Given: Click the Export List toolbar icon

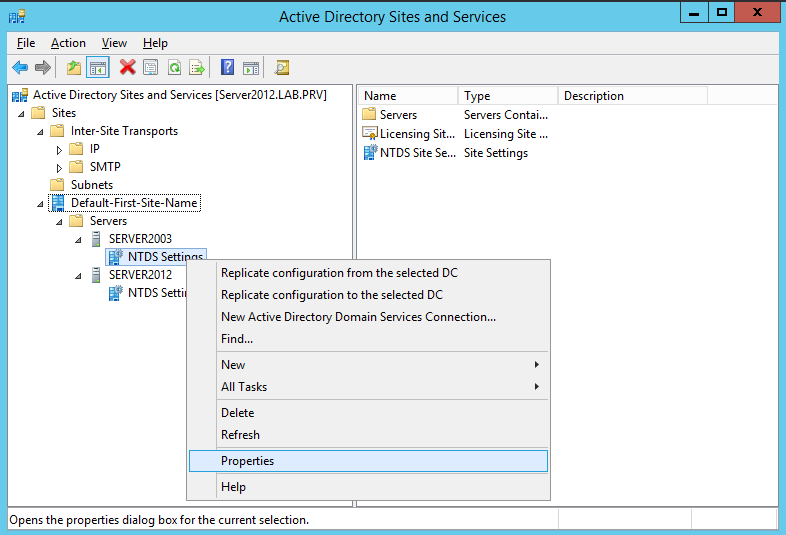Looking at the screenshot, I should pyautogui.click(x=197, y=68).
